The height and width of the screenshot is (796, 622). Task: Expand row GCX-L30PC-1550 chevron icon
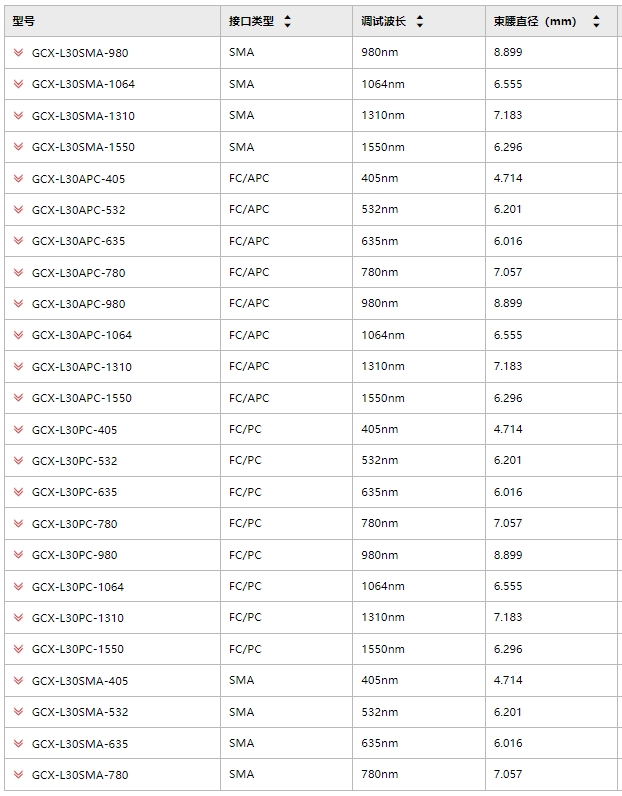pos(18,649)
